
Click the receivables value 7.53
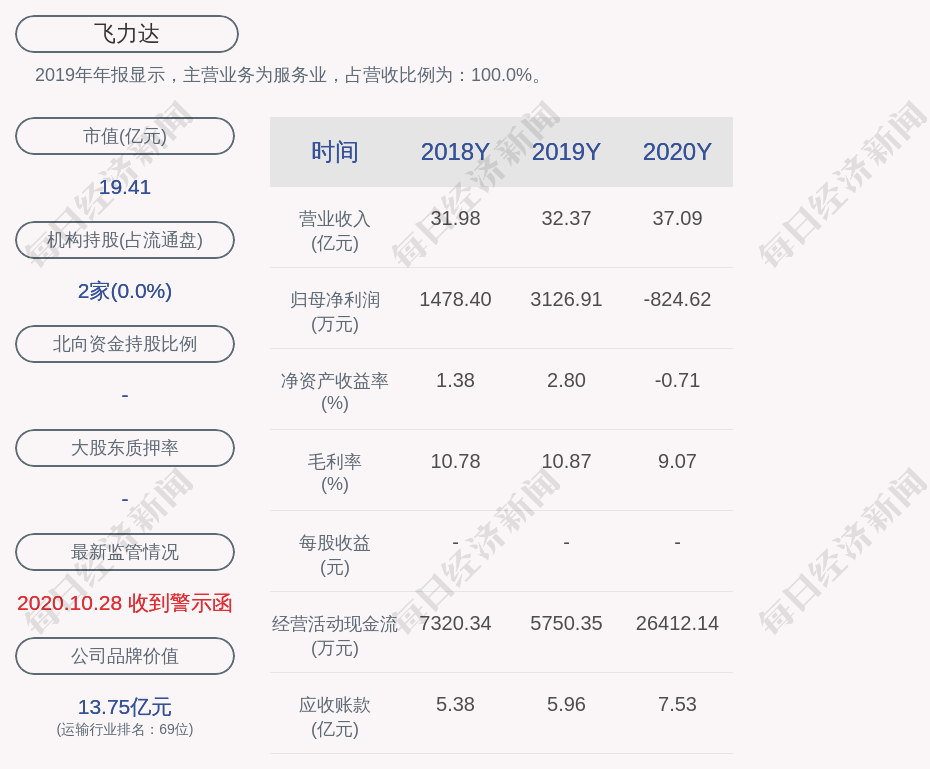677,704
